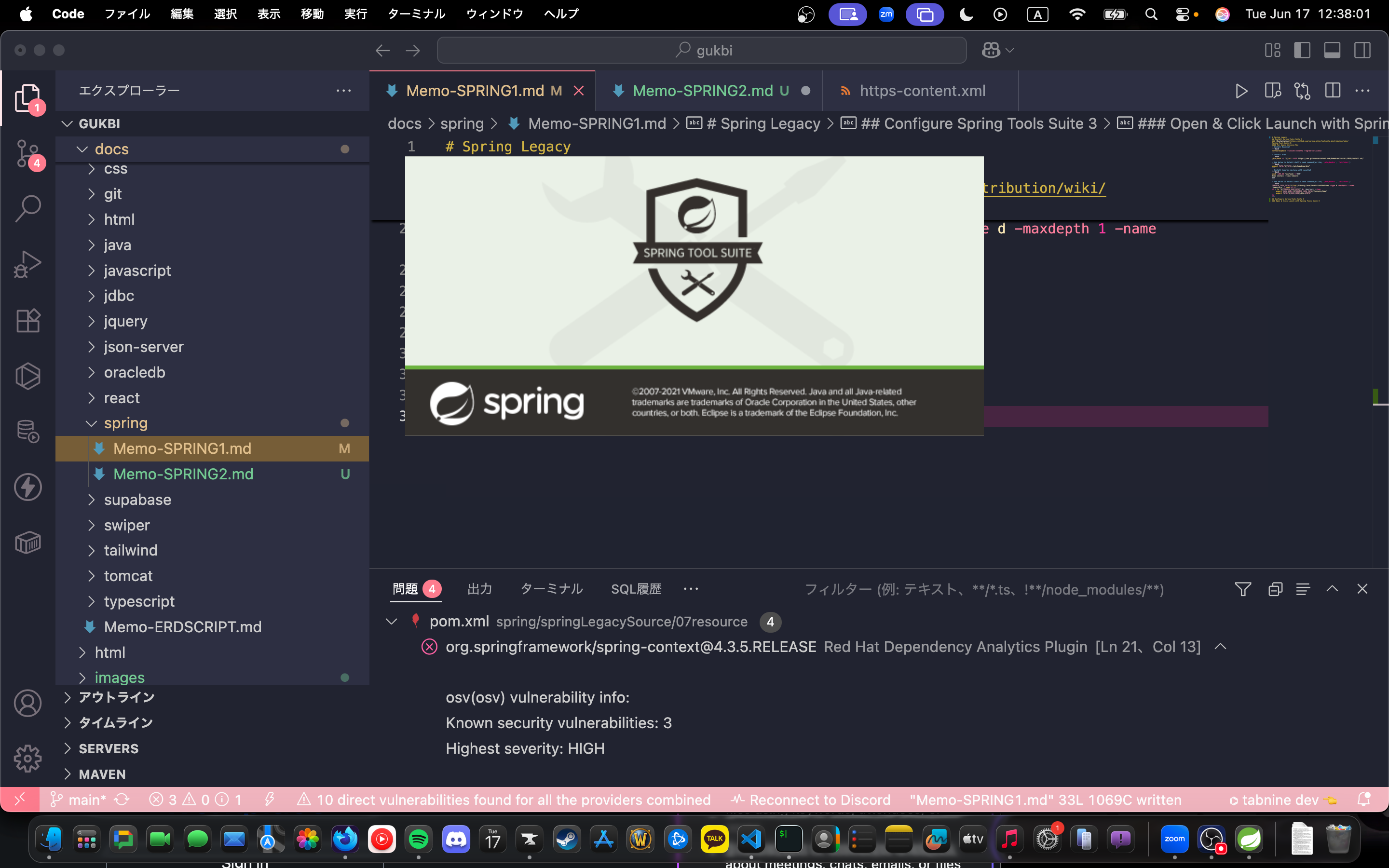Open editor more actions ellipsis
Screen dimensions: 1389x868
point(1362,91)
